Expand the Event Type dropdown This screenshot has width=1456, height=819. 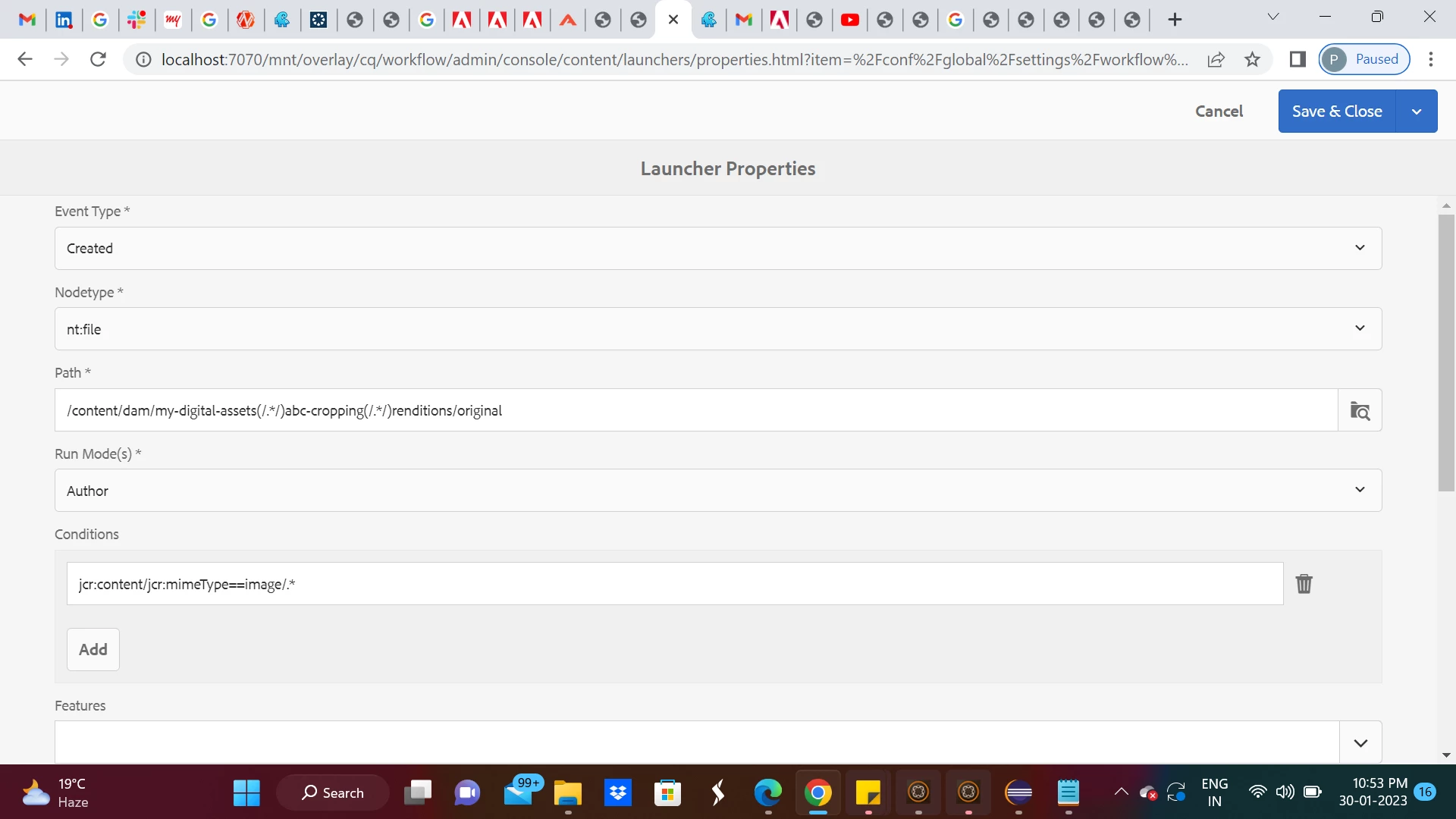pyautogui.click(x=1360, y=248)
